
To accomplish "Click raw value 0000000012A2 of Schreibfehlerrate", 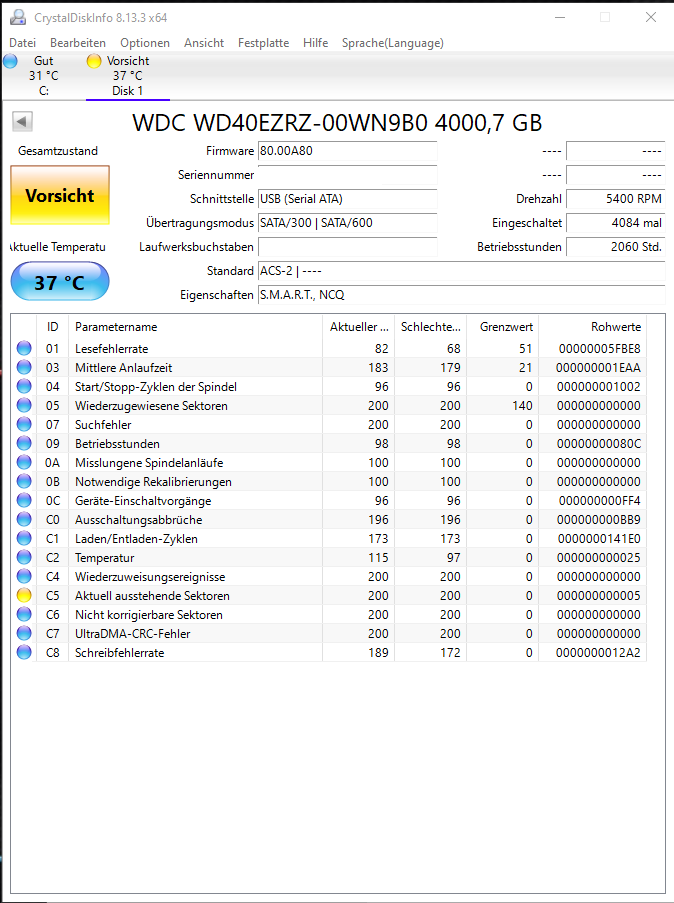I will pyautogui.click(x=598, y=652).
